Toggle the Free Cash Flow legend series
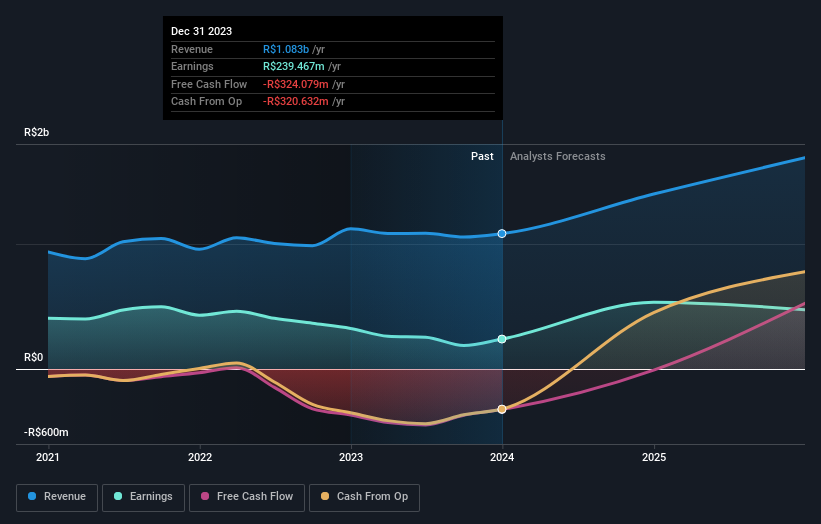The height and width of the screenshot is (524, 821). tap(247, 497)
